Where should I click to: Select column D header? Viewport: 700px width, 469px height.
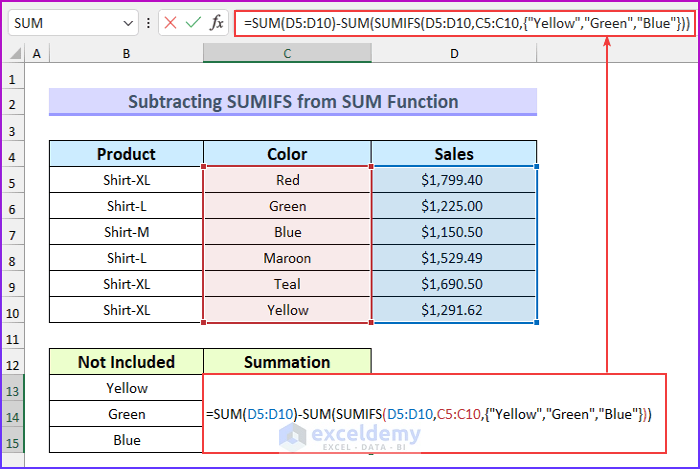[x=453, y=54]
